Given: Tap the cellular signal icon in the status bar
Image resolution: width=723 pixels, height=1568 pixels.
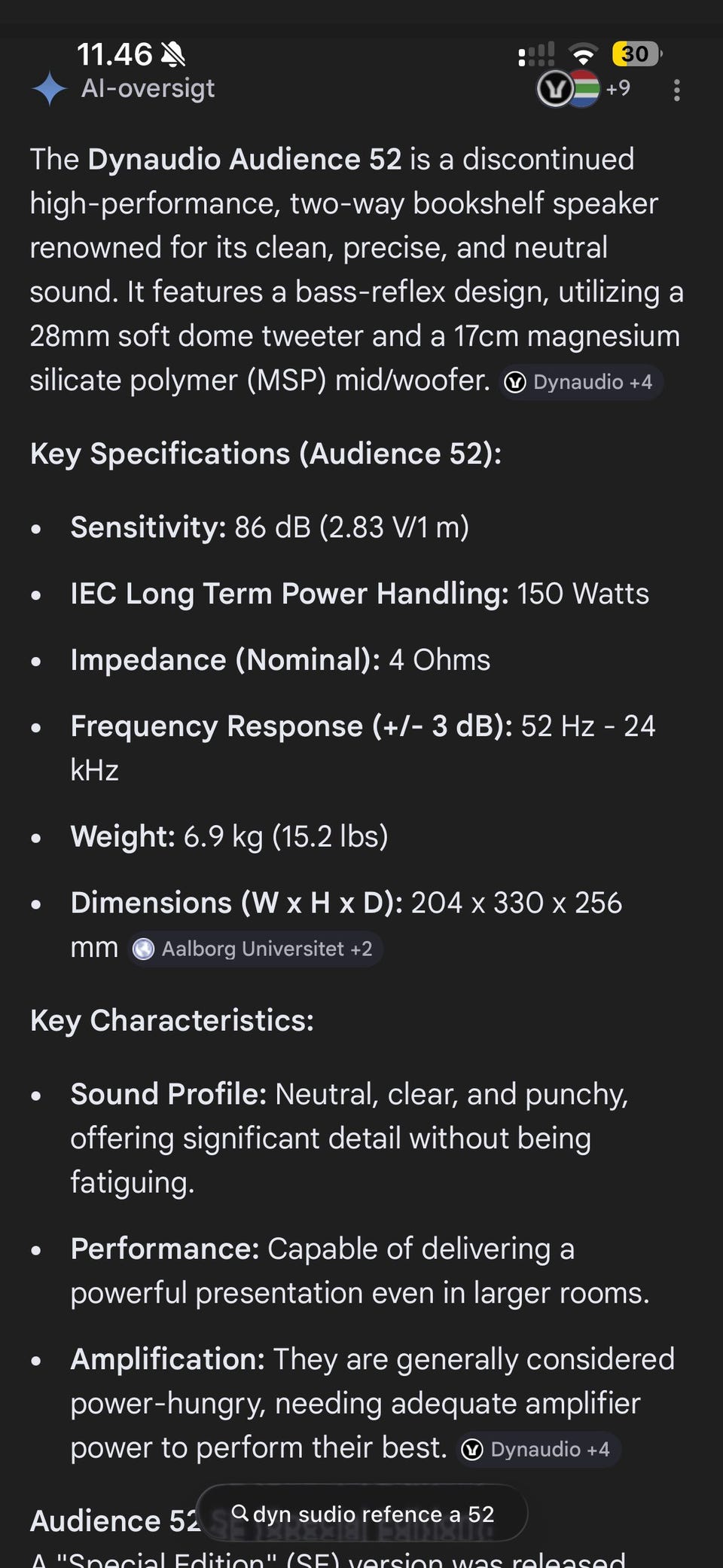Looking at the screenshot, I should (x=536, y=54).
